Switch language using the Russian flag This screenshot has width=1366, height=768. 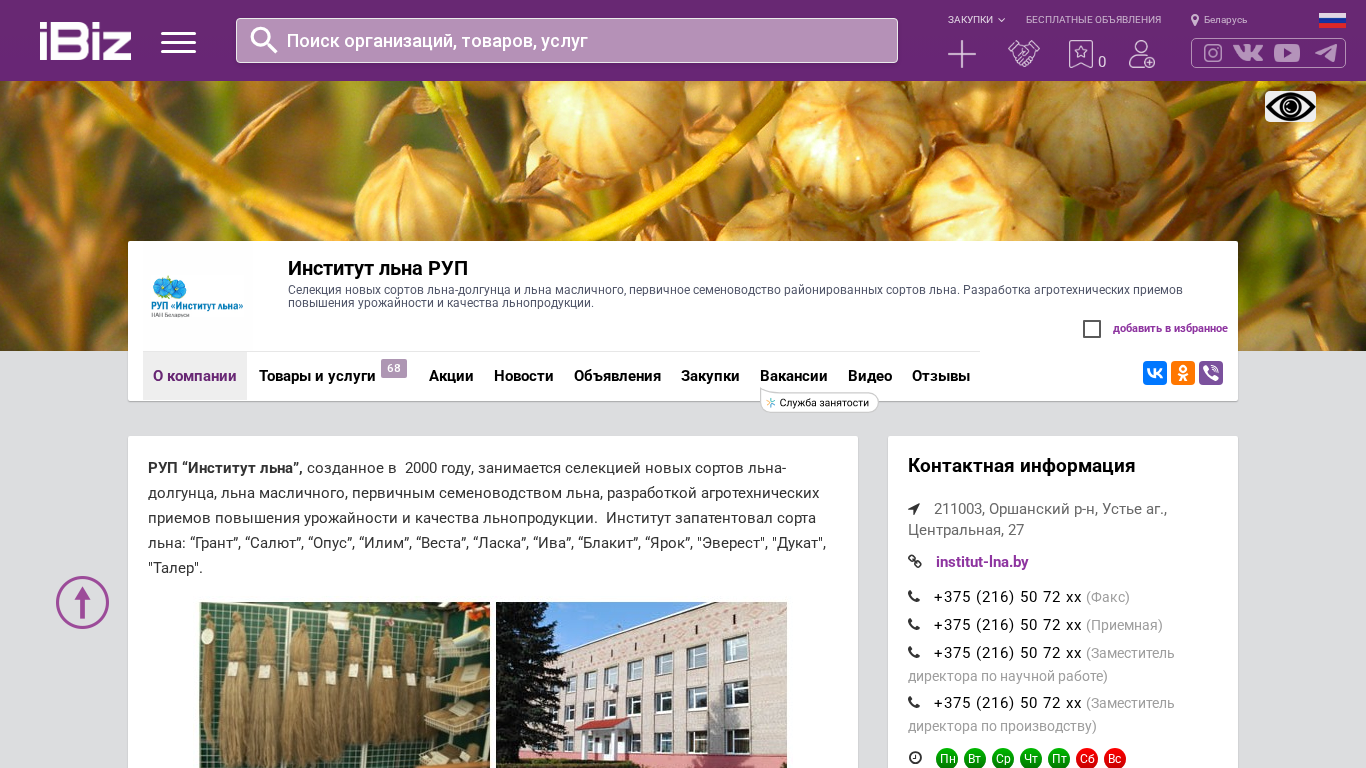tap(1332, 20)
